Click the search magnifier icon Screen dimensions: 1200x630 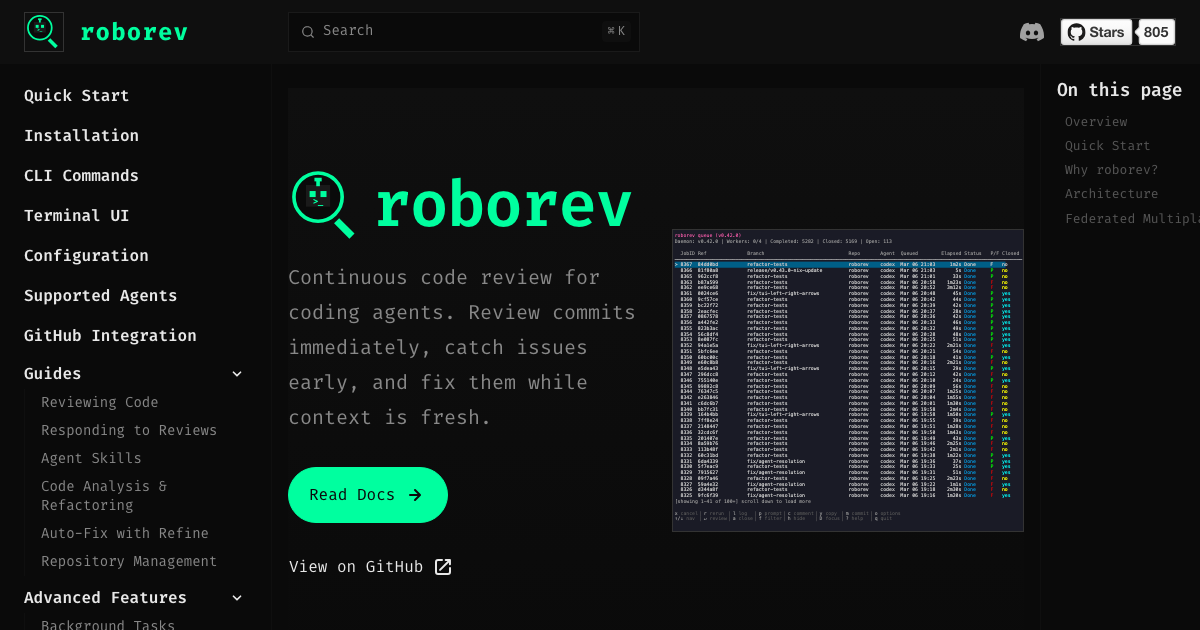tap(308, 32)
